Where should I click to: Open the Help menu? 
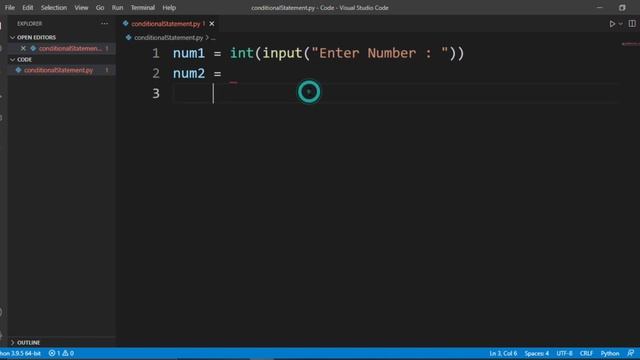click(169, 8)
